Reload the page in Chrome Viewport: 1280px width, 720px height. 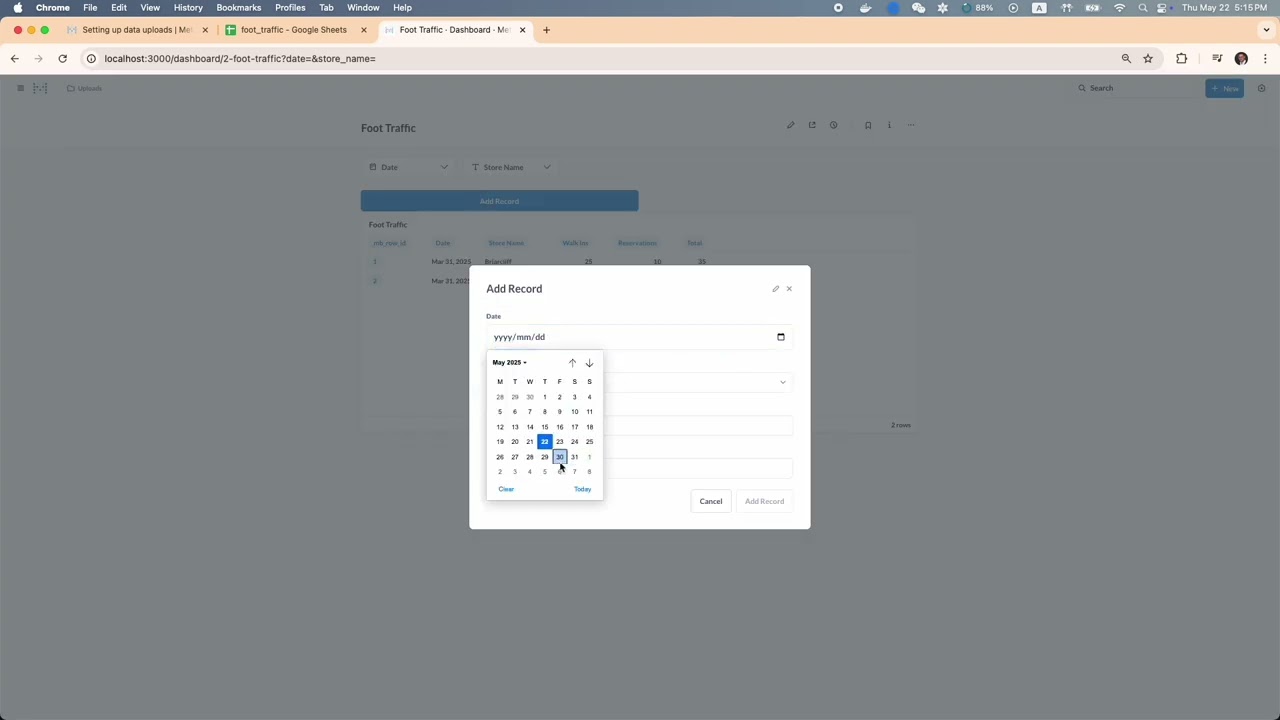(x=62, y=58)
